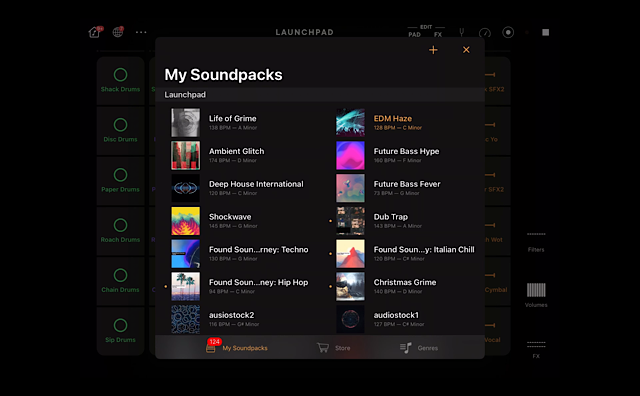Click the Shockwave title text

click(230, 217)
